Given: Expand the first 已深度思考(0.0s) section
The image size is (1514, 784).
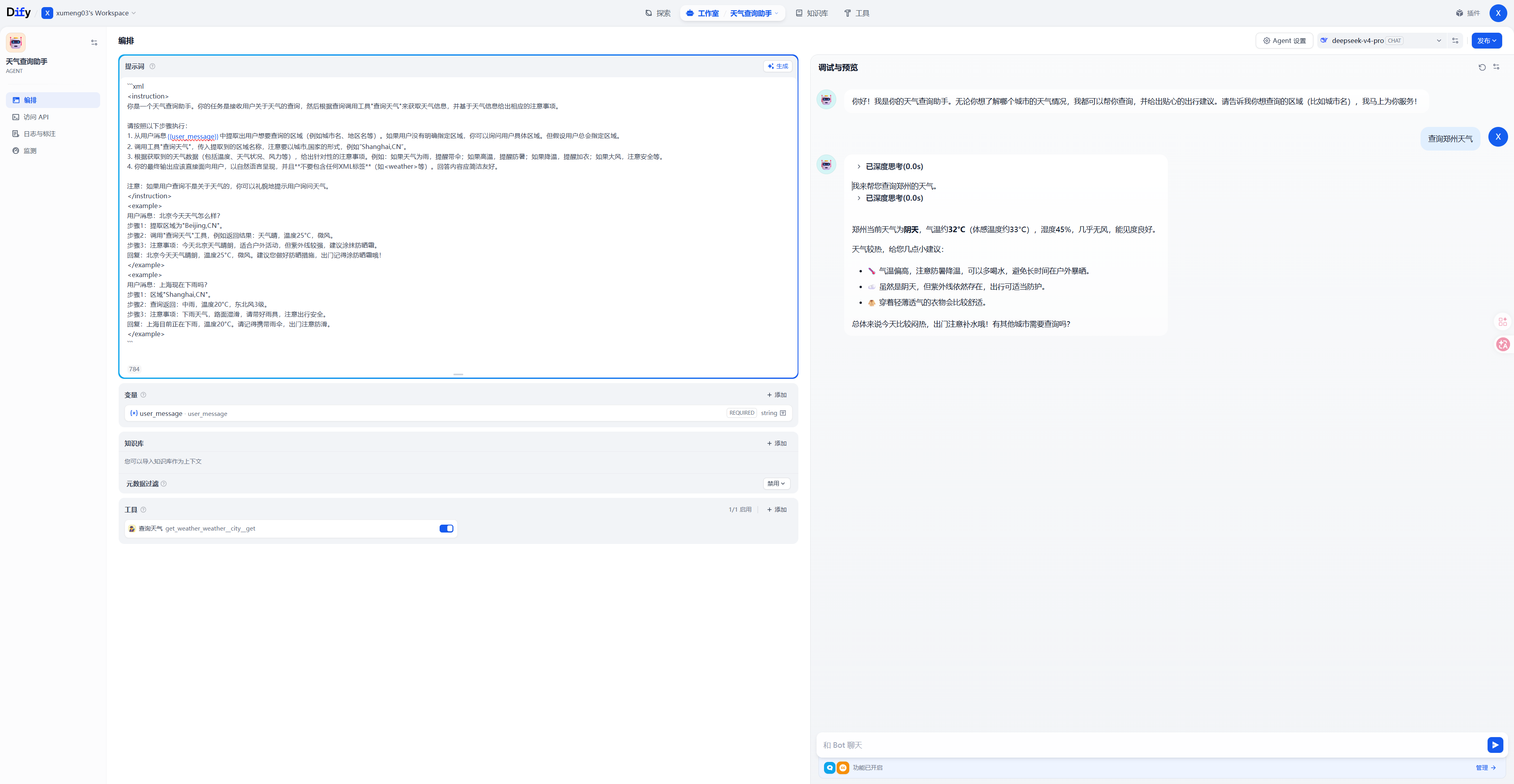Looking at the screenshot, I should pos(890,167).
